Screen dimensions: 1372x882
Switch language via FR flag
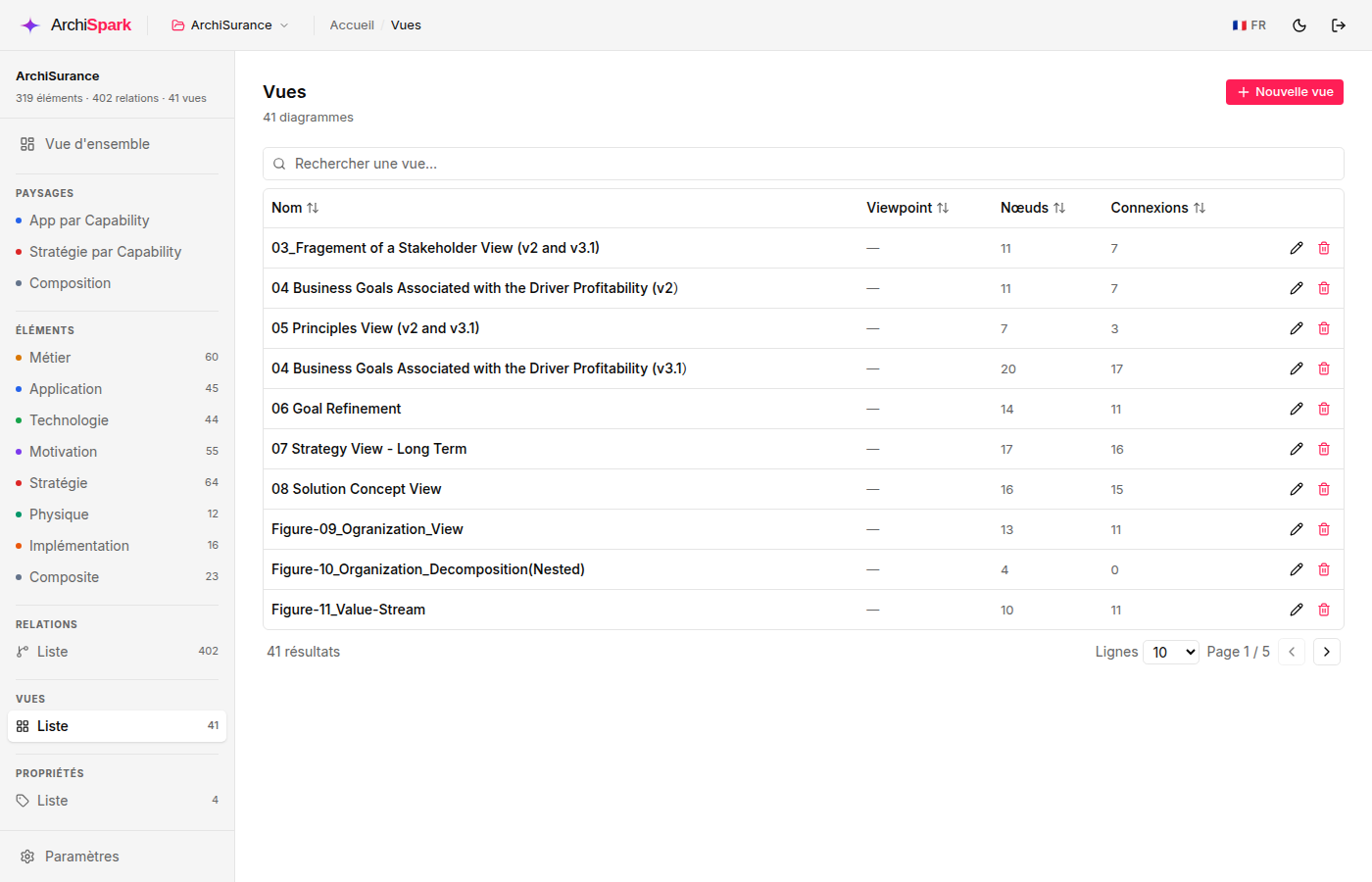tap(1249, 25)
